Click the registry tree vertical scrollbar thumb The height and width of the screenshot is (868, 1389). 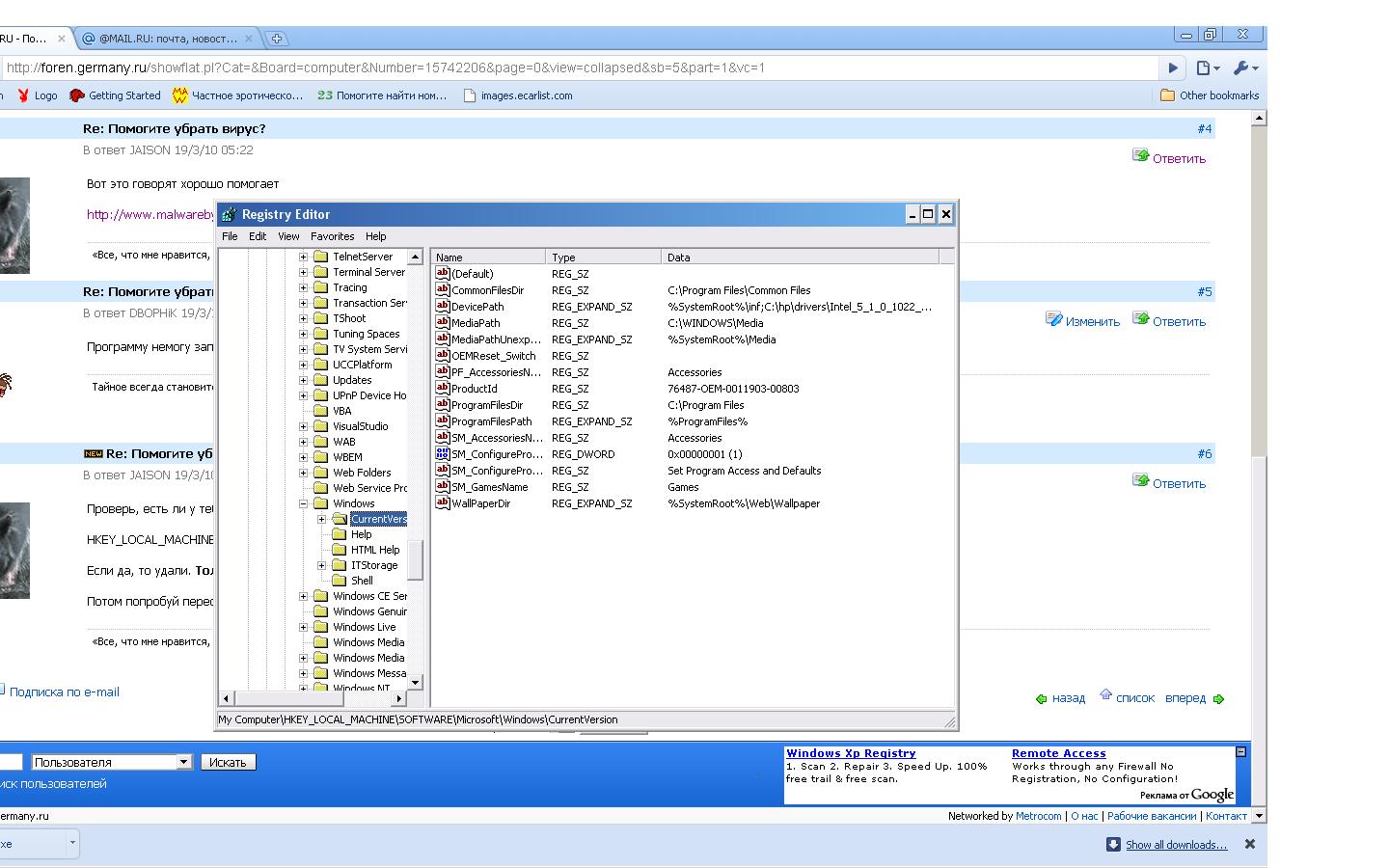click(416, 560)
